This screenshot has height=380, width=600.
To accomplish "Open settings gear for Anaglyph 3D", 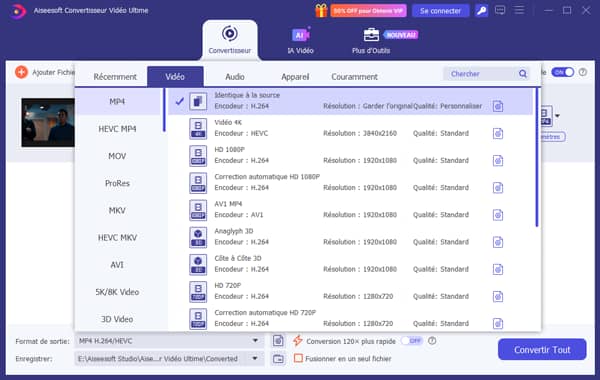I will pyautogui.click(x=498, y=242).
